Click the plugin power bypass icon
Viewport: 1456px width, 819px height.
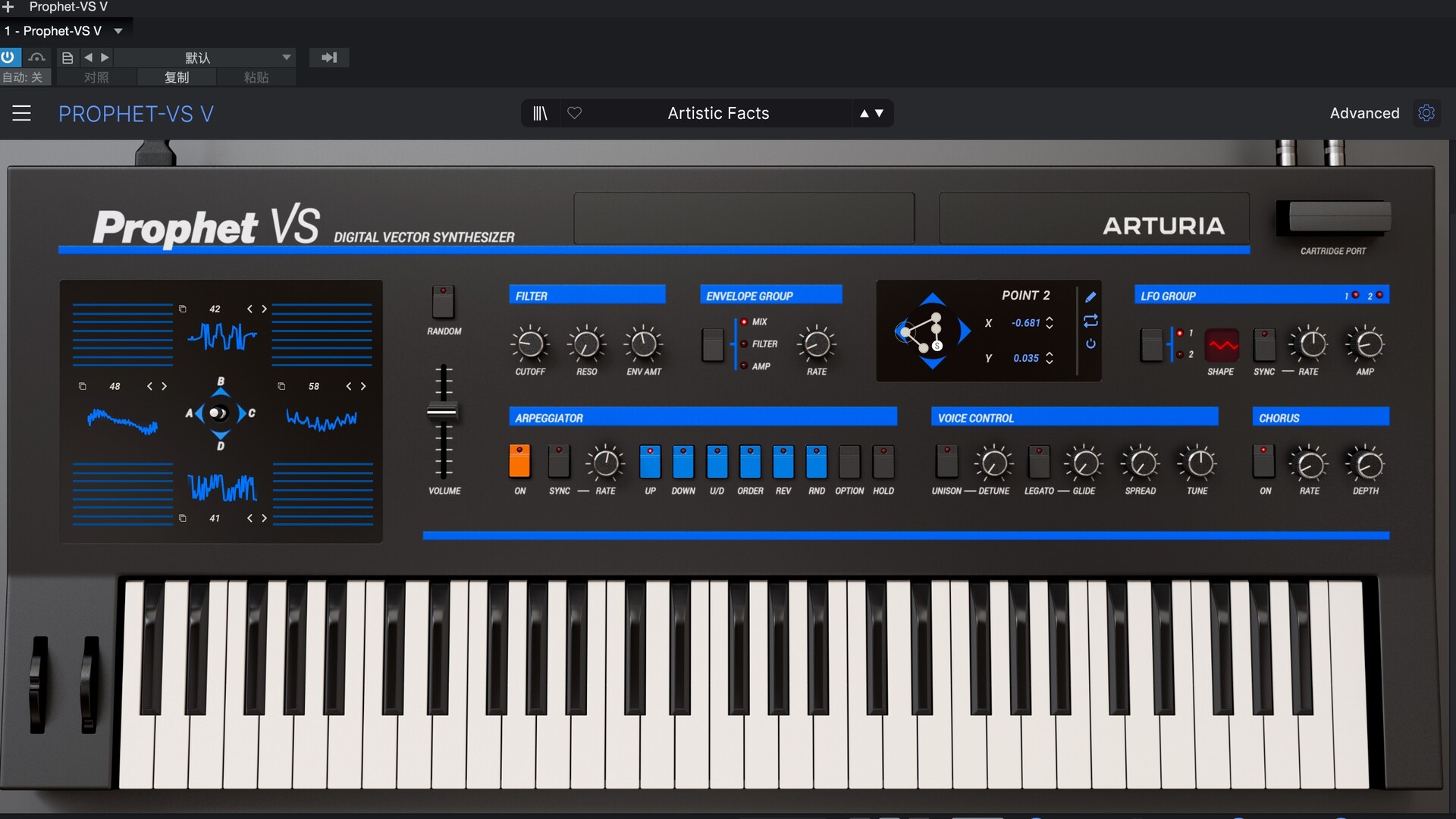tap(8, 57)
